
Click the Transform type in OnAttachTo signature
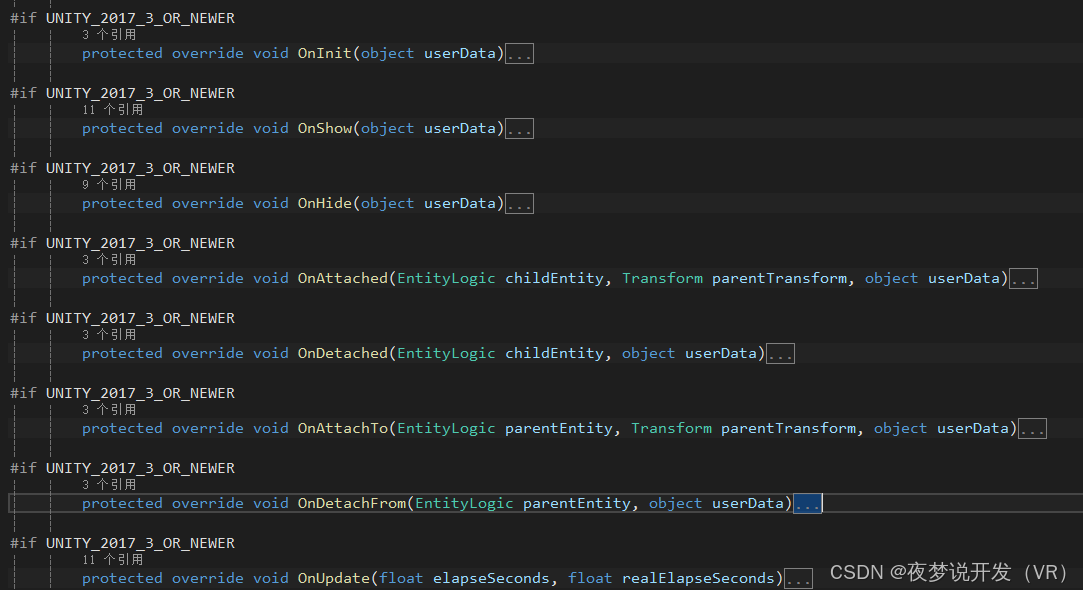point(671,428)
